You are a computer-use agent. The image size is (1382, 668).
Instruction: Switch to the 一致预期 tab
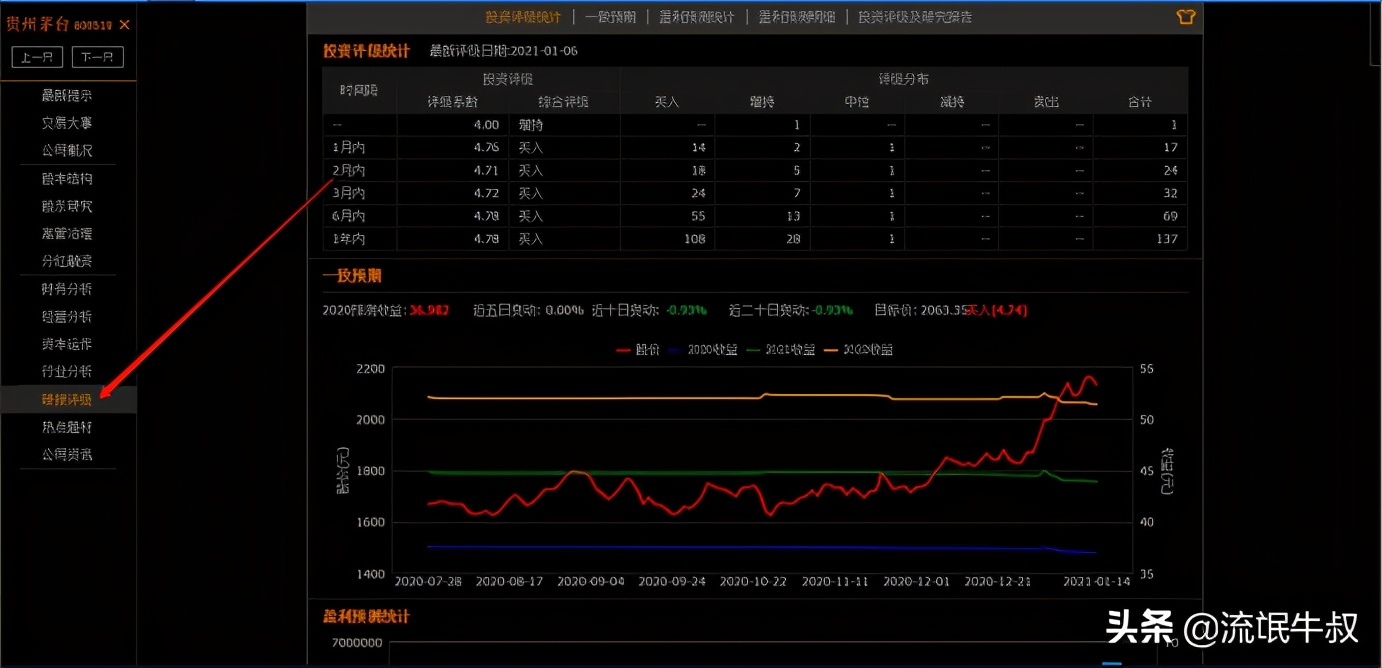[x=611, y=17]
